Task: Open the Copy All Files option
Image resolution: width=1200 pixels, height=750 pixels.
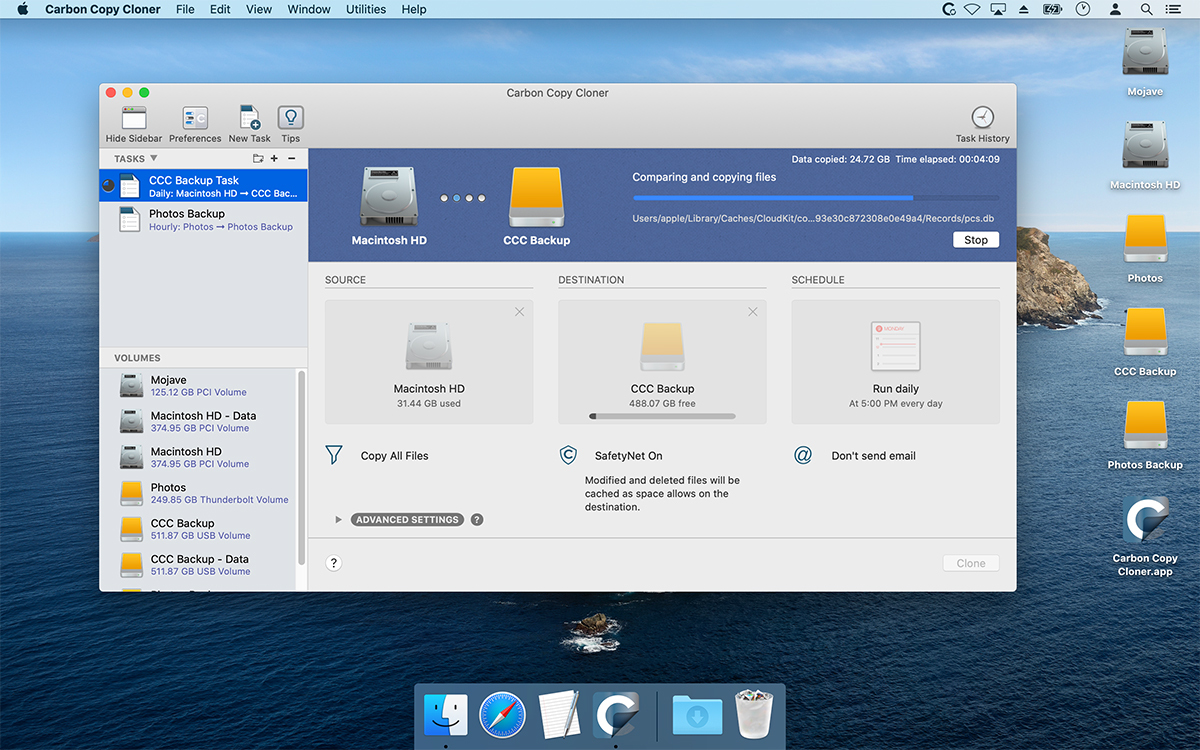Action: pos(394,456)
